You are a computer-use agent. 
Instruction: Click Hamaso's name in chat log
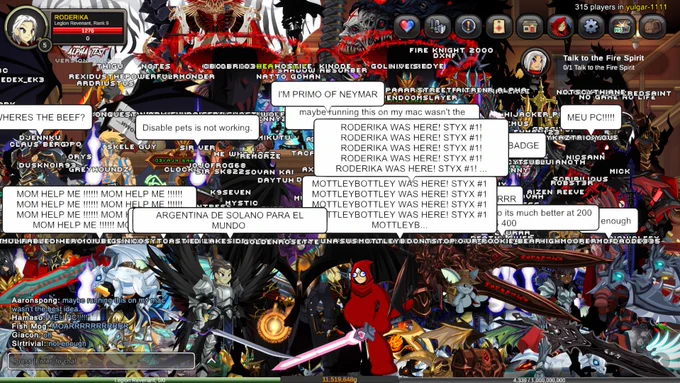[x=28, y=318]
